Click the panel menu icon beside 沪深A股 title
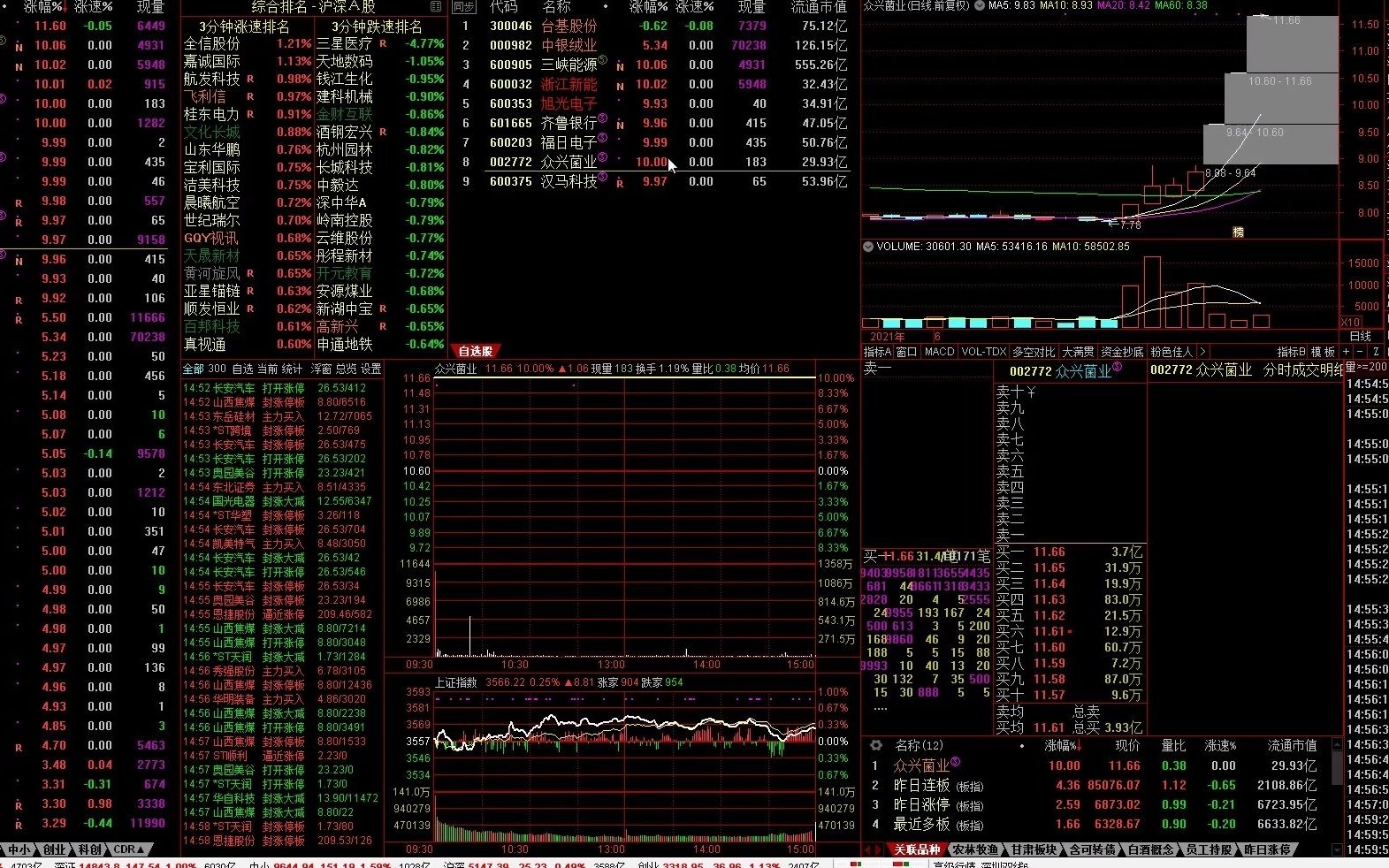 click(x=436, y=6)
